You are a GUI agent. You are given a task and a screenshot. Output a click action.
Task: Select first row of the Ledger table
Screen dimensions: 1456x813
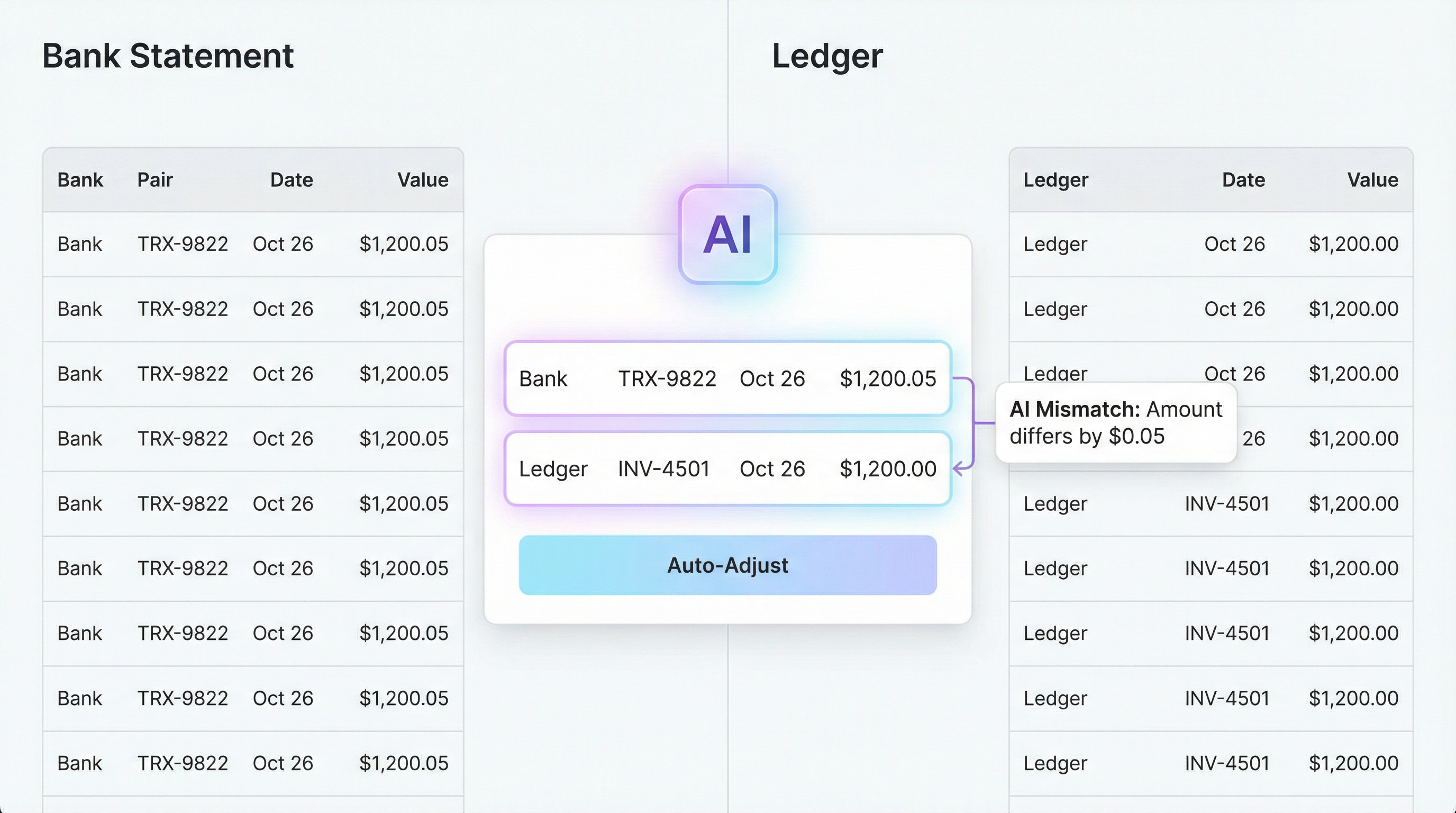(x=1210, y=244)
